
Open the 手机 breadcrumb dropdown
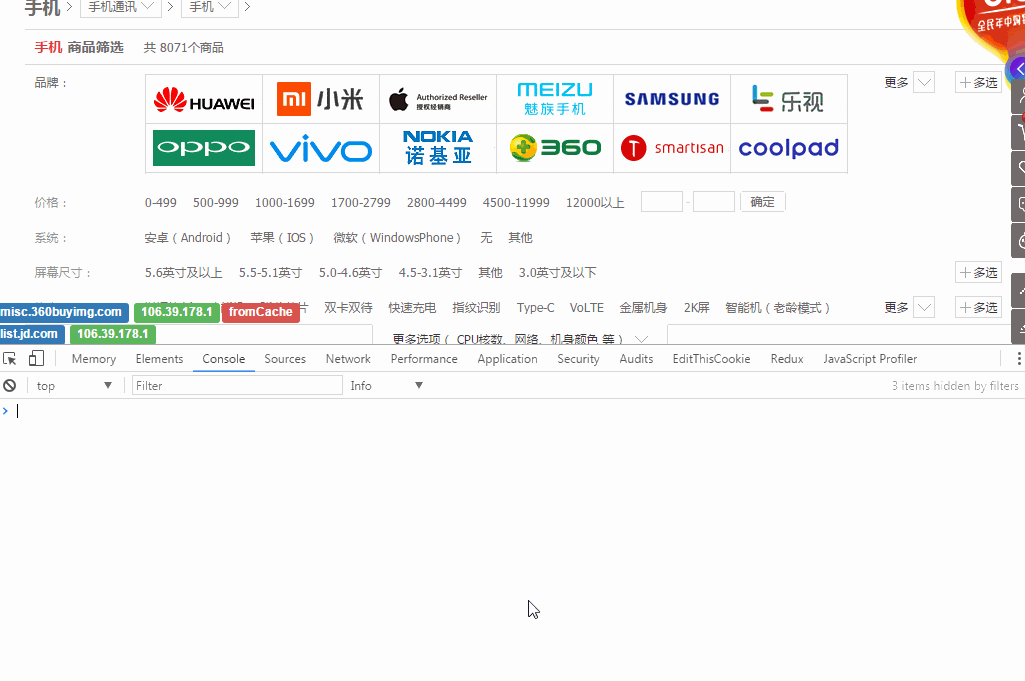[209, 7]
